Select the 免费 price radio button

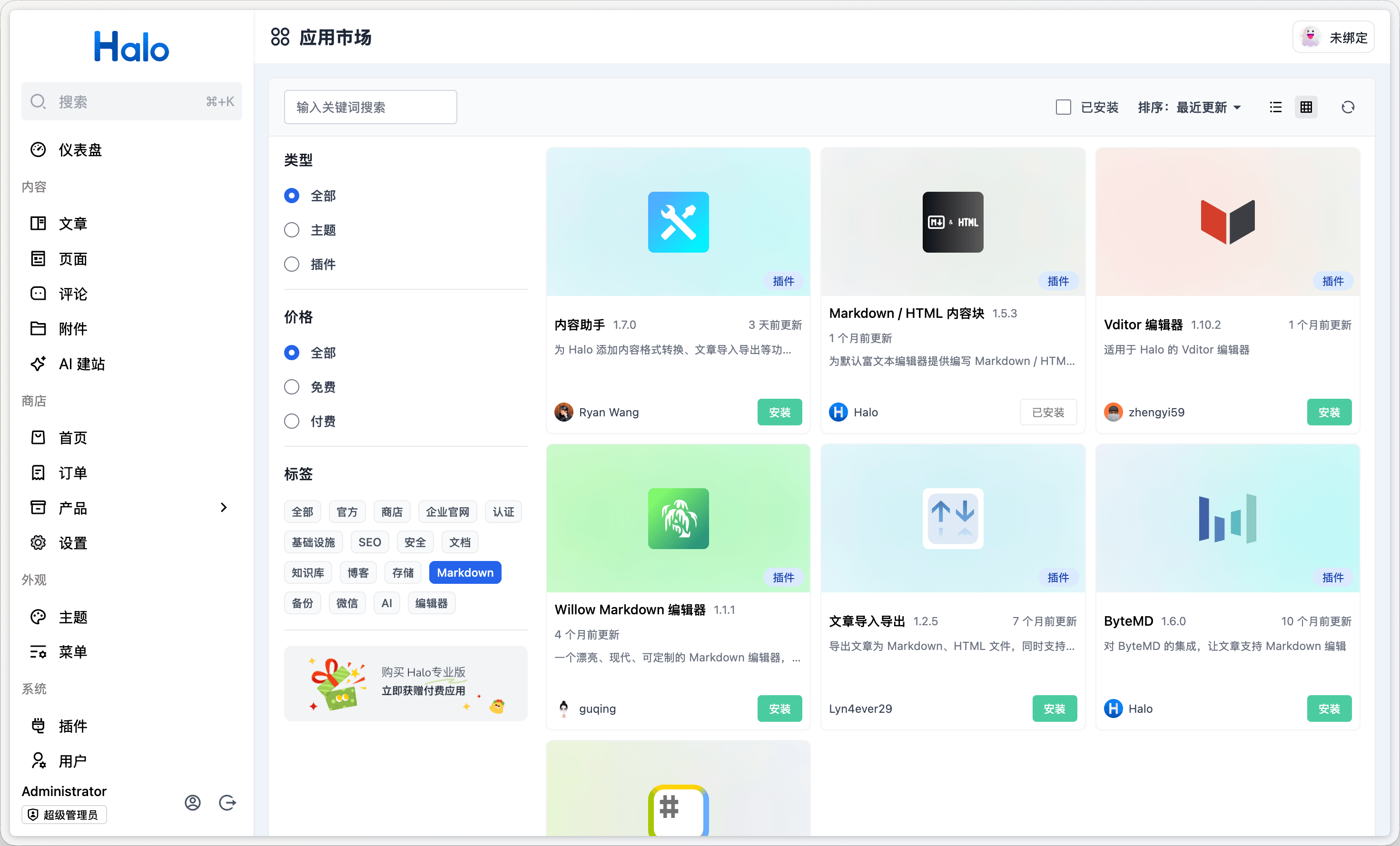pyautogui.click(x=292, y=387)
